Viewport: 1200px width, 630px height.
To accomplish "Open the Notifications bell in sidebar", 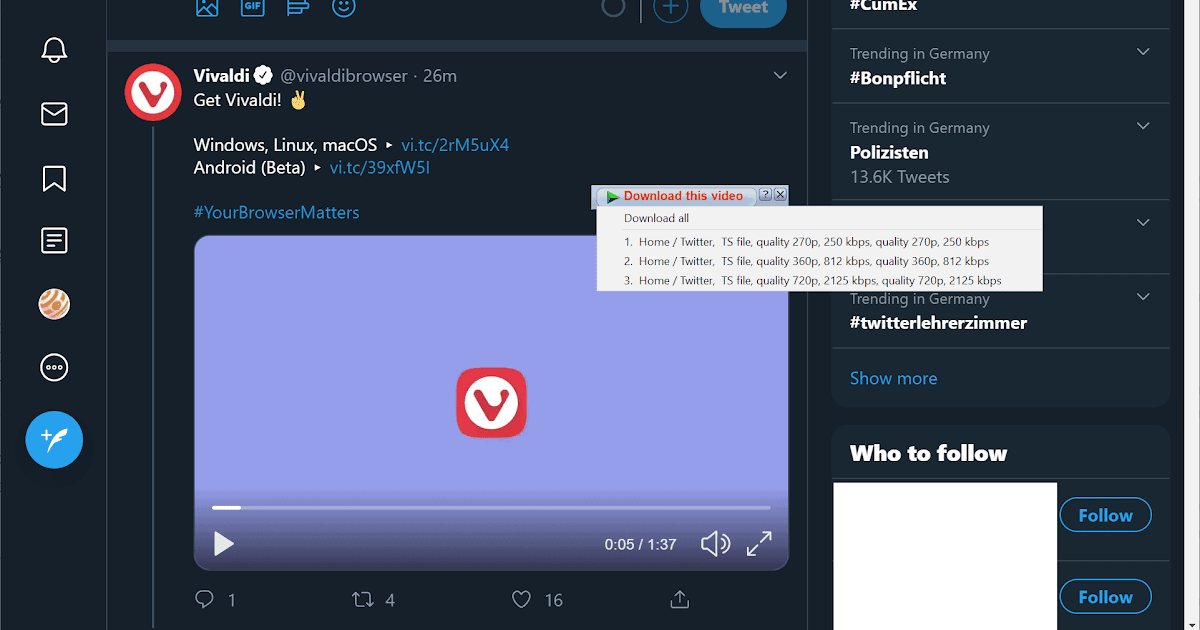I will 54,49.
